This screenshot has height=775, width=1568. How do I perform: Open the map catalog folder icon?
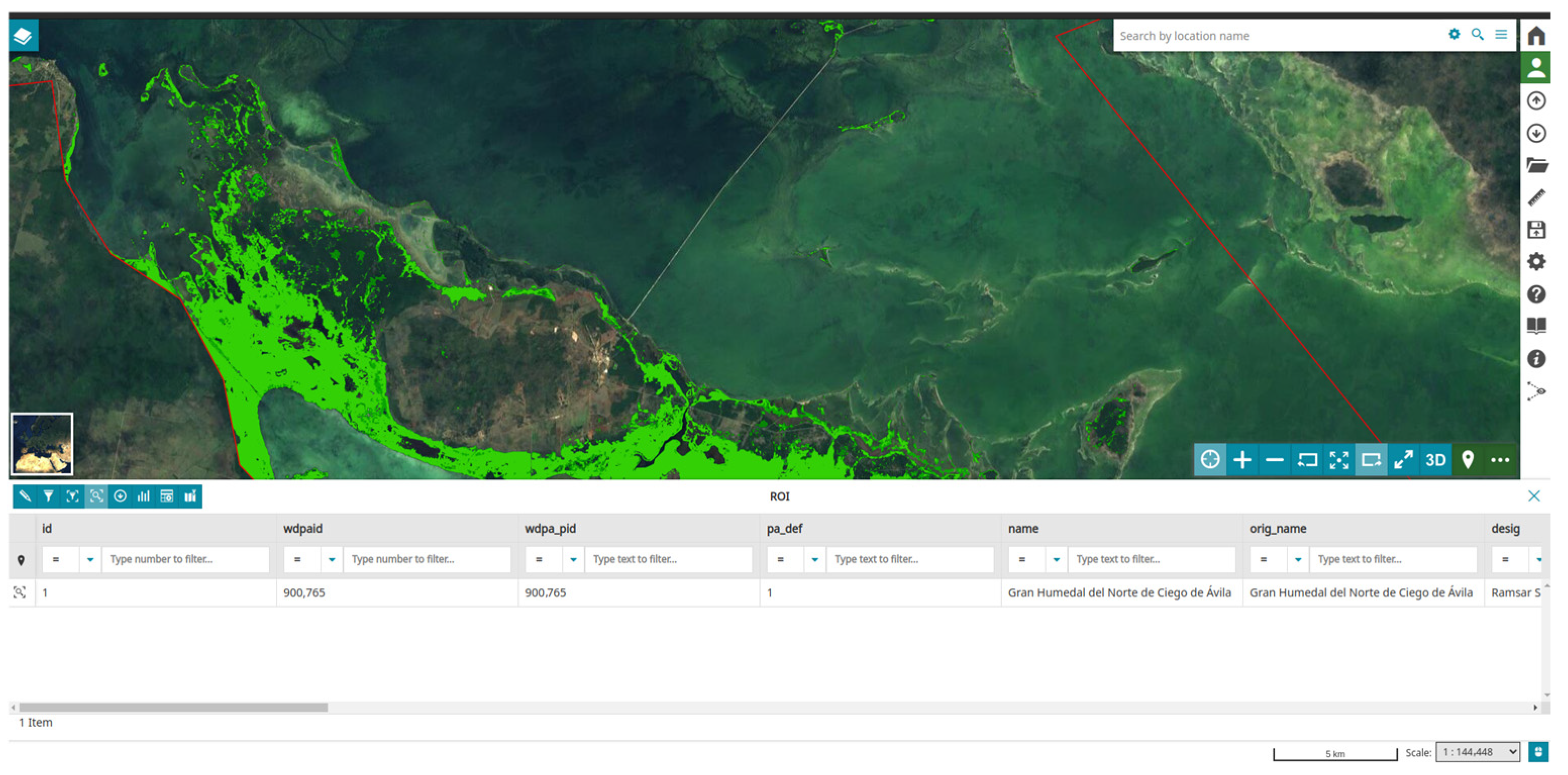pos(1536,165)
